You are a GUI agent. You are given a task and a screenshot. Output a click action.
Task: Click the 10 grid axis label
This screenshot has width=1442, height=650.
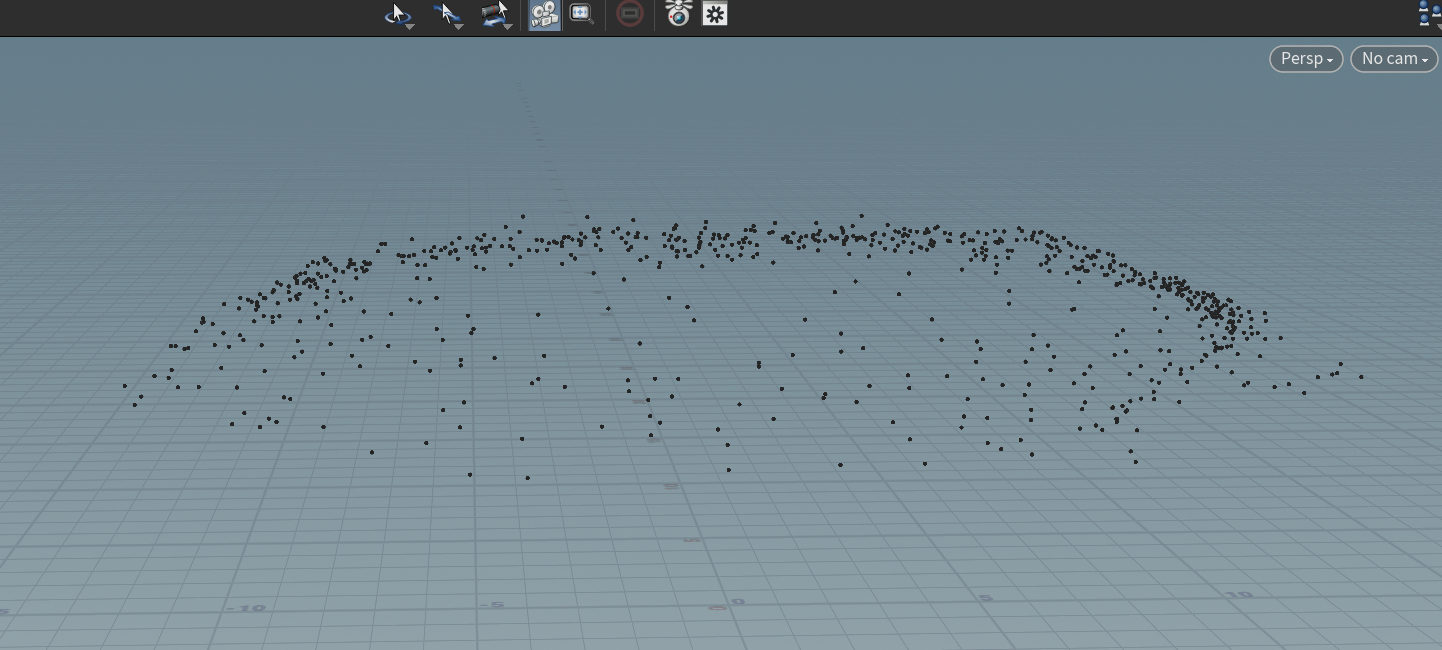click(1239, 594)
